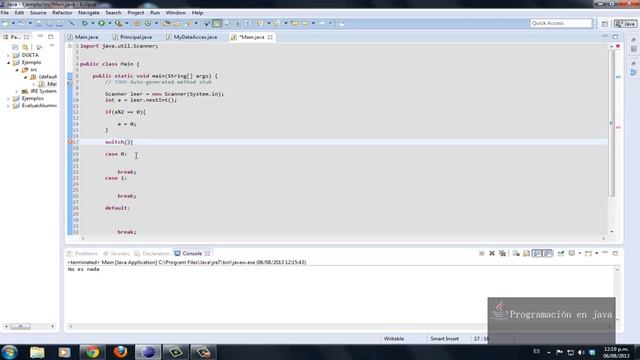The height and width of the screenshot is (360, 640).
Task: Open the Window menu
Action: [x=176, y=13]
